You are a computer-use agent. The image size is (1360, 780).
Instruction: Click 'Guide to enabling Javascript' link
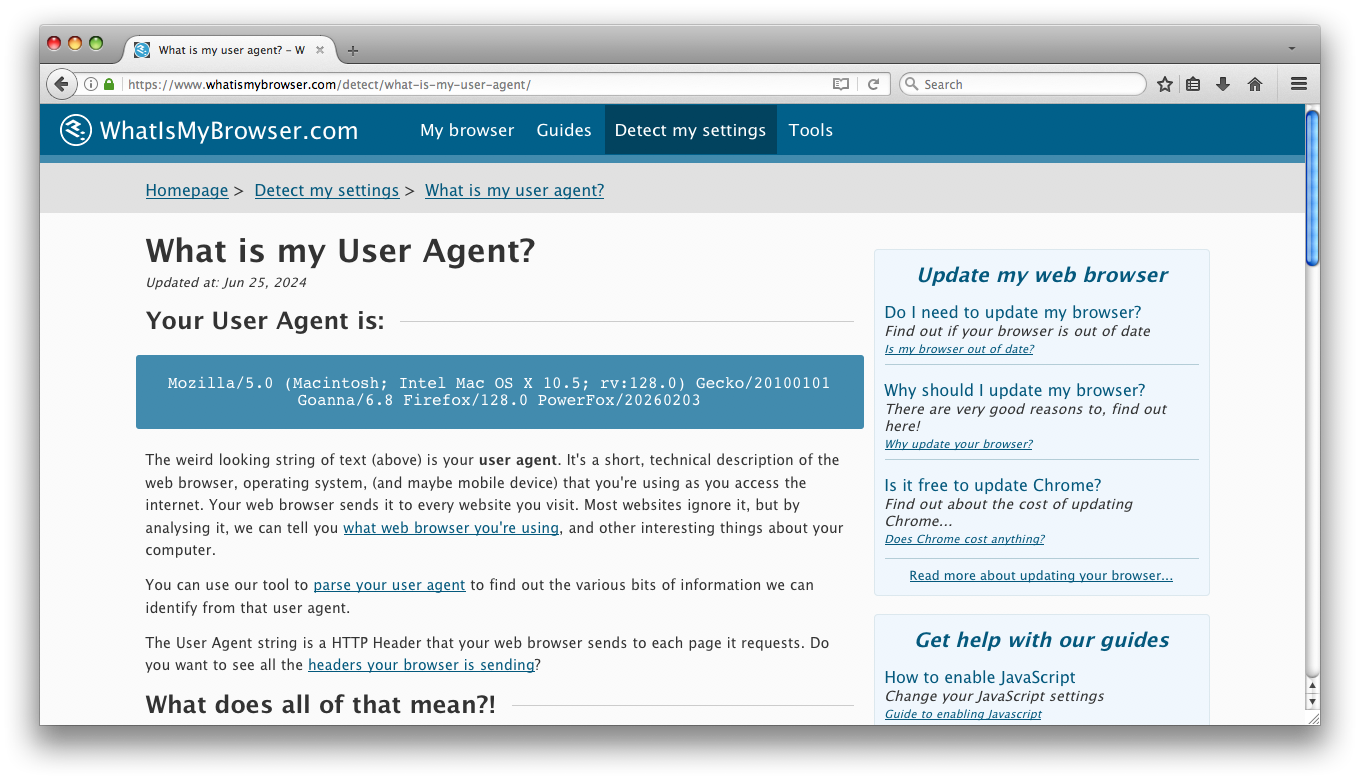[963, 714]
